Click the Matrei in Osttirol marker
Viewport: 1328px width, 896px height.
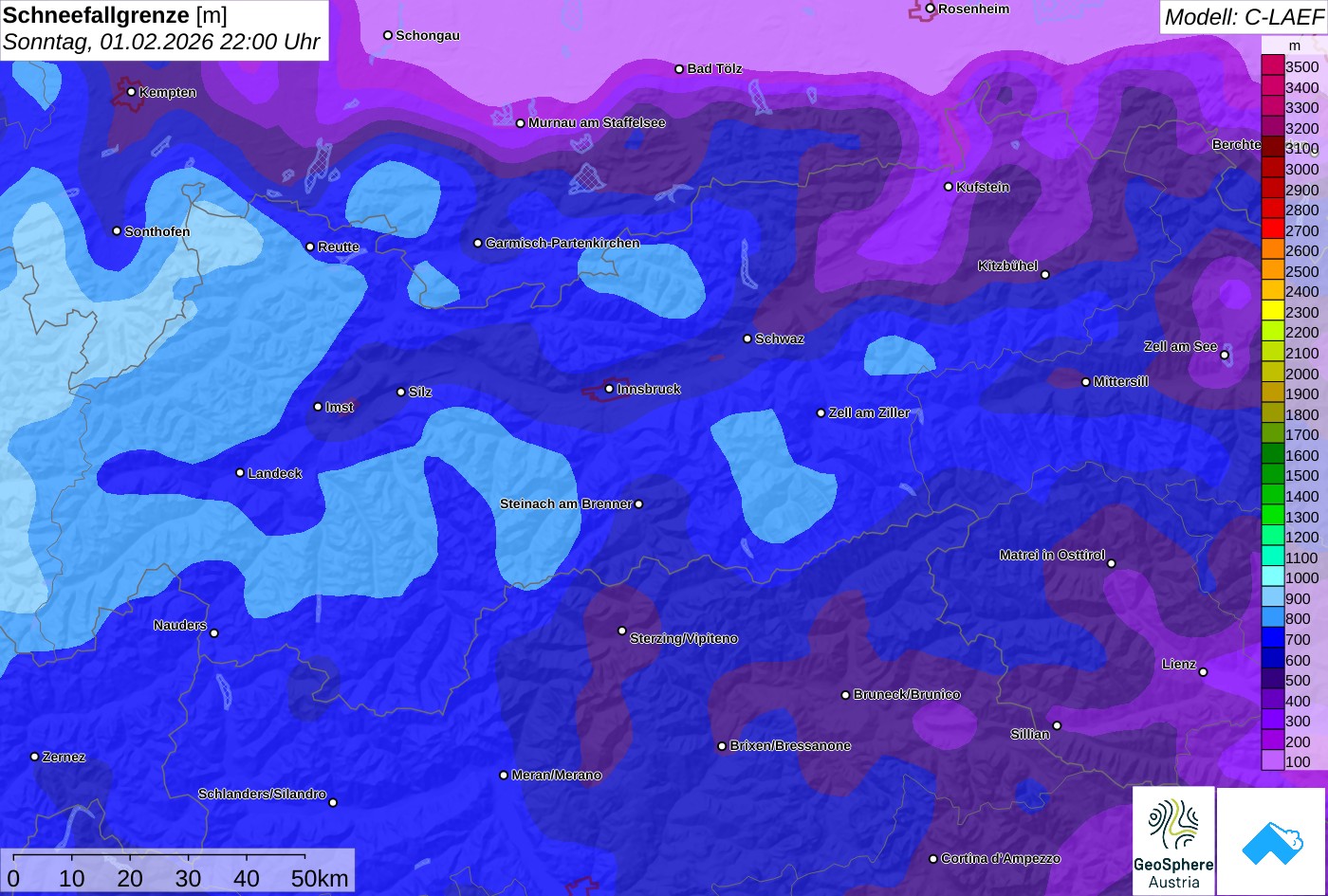pyautogui.click(x=1112, y=563)
